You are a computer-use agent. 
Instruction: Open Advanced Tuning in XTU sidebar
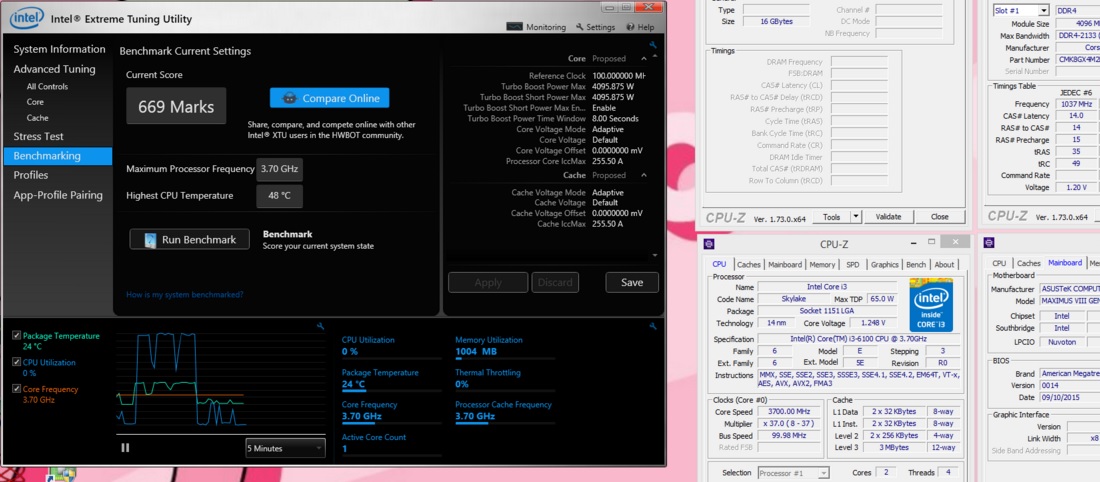pos(54,69)
